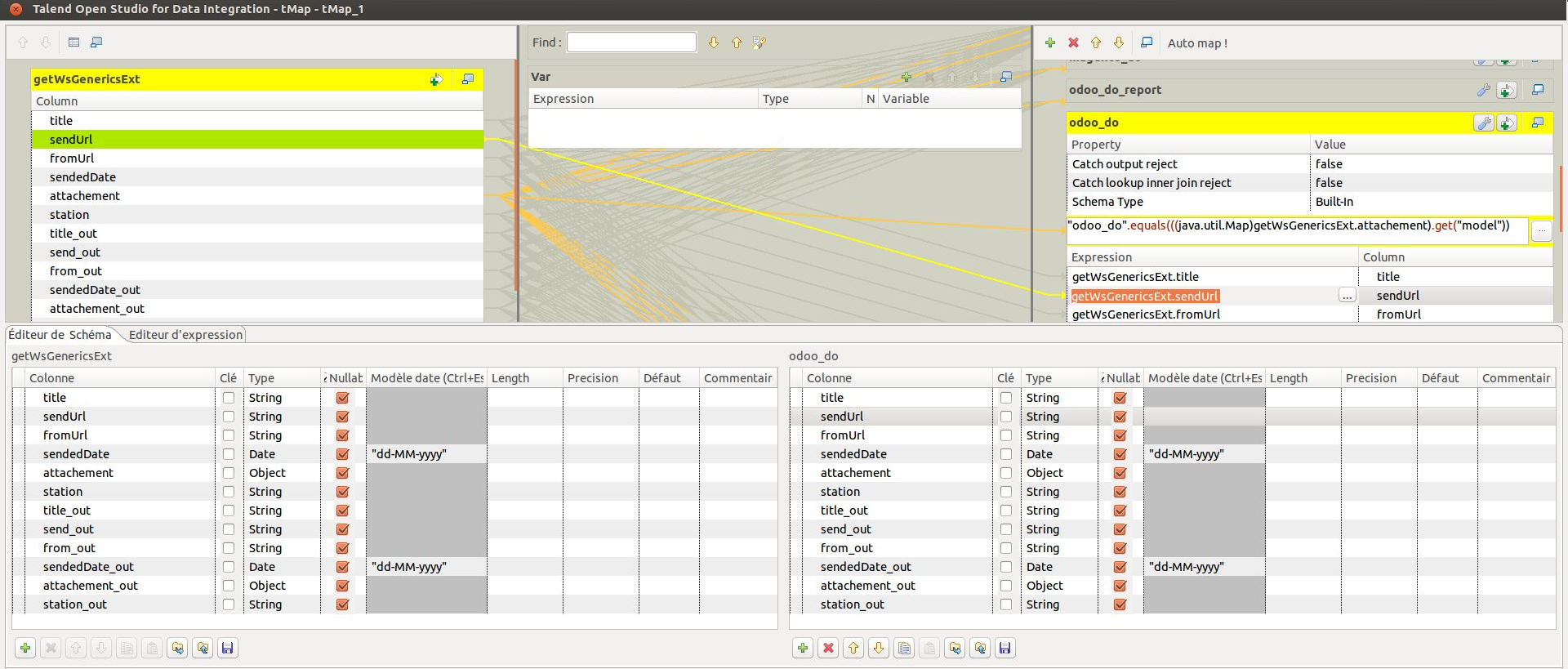
Task: Toggle the Clé checkbox for title in odoo_do schema
Action: click(1006, 398)
